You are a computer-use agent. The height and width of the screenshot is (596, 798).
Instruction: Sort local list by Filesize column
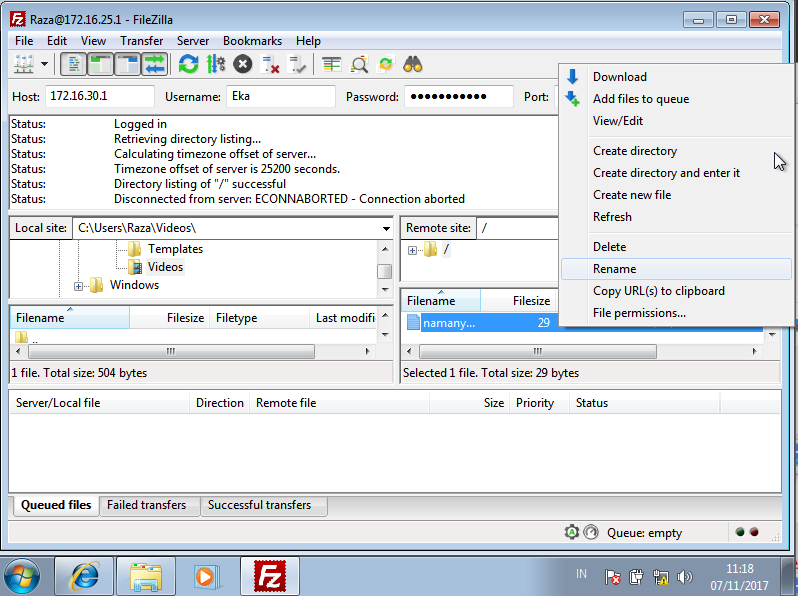coord(168,318)
